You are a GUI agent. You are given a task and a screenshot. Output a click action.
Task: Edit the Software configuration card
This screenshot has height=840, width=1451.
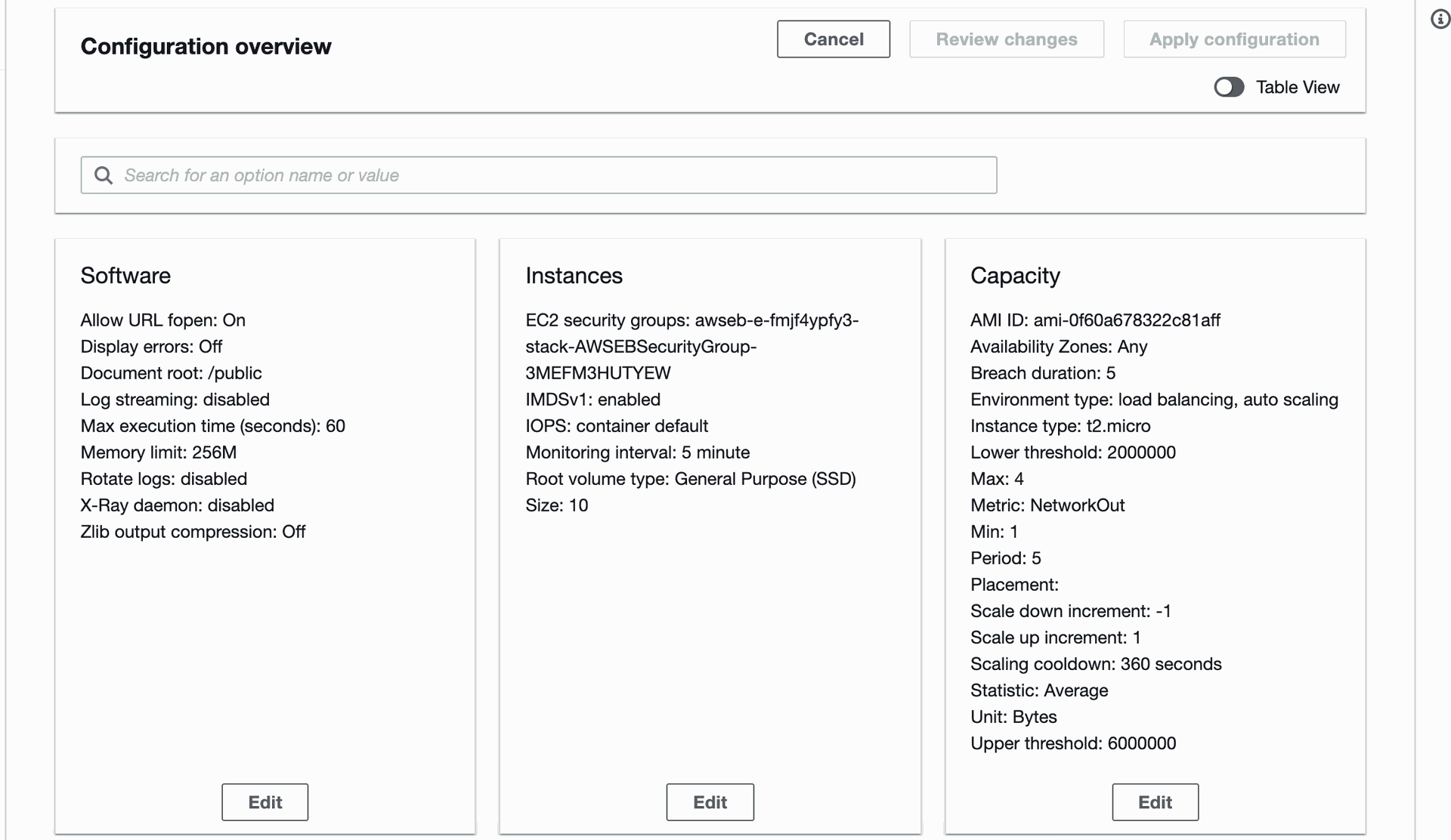(265, 802)
